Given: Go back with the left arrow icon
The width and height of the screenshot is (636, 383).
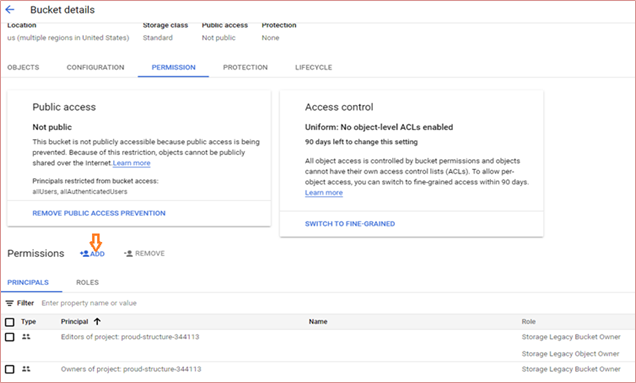Looking at the screenshot, I should [x=10, y=10].
